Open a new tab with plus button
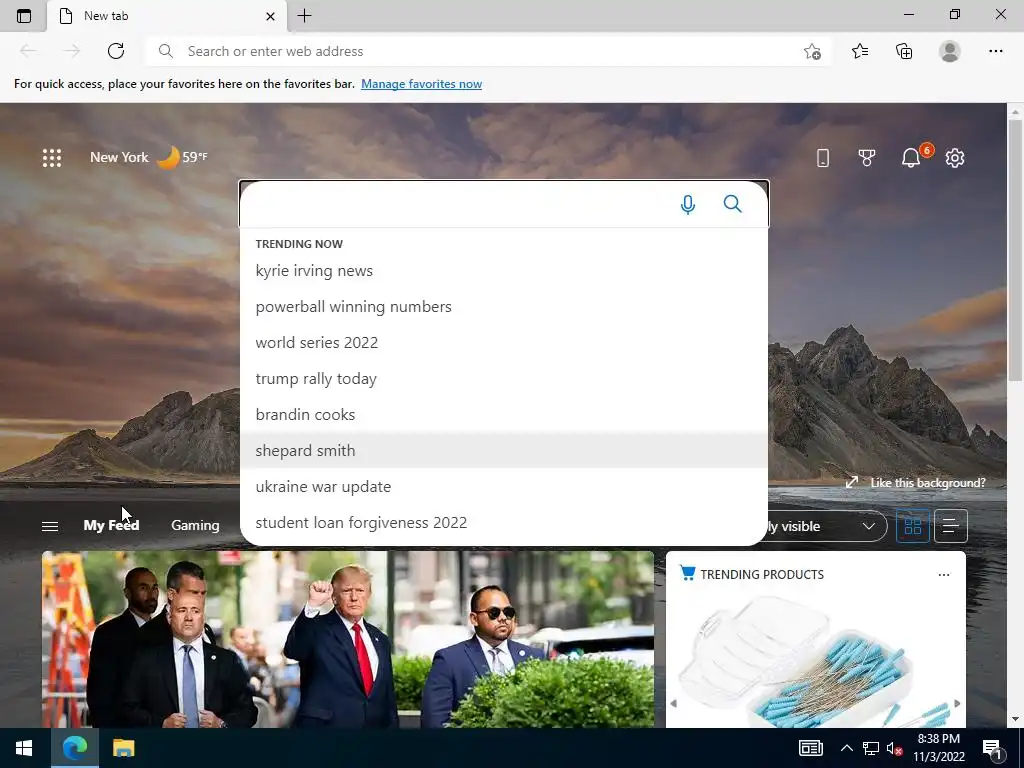Viewport: 1024px width, 768px height. pyautogui.click(x=304, y=16)
